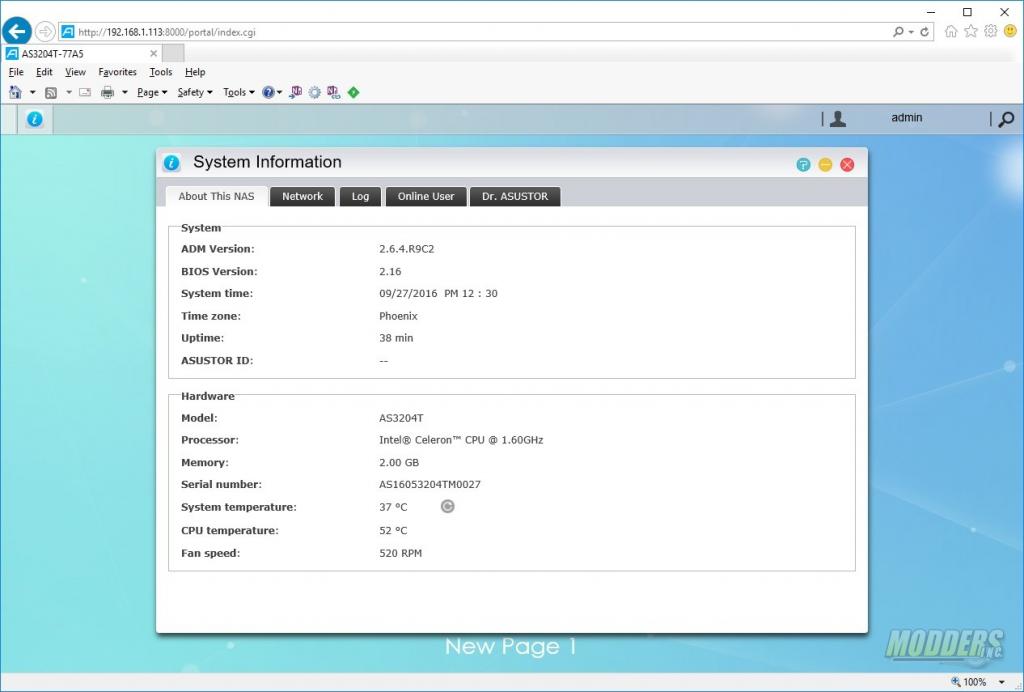Close the AS3204T-77A5 browser tab

tap(154, 53)
